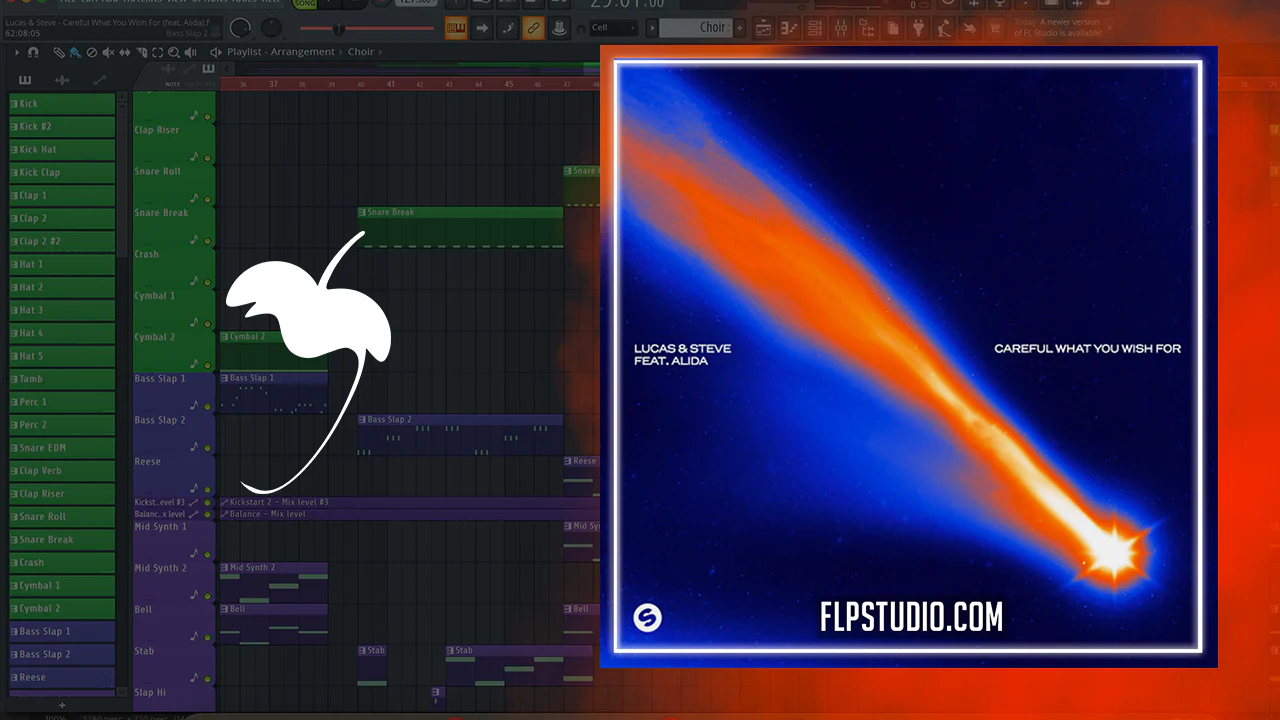Select the Zoom magnifier tool in playlist toolbar
Viewport: 1280px width, 720px height.
pyautogui.click(x=174, y=52)
